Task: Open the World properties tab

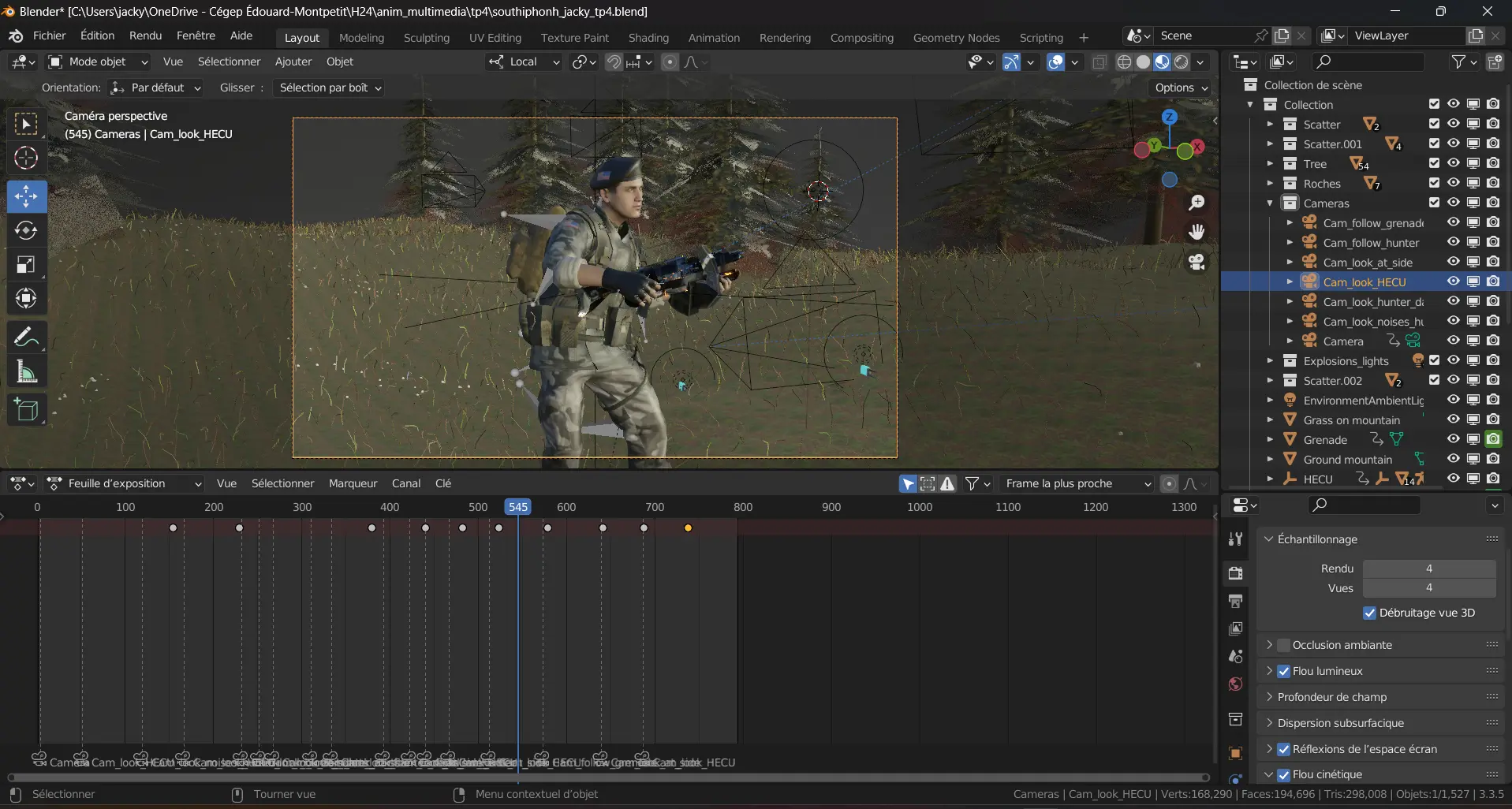Action: pyautogui.click(x=1235, y=684)
